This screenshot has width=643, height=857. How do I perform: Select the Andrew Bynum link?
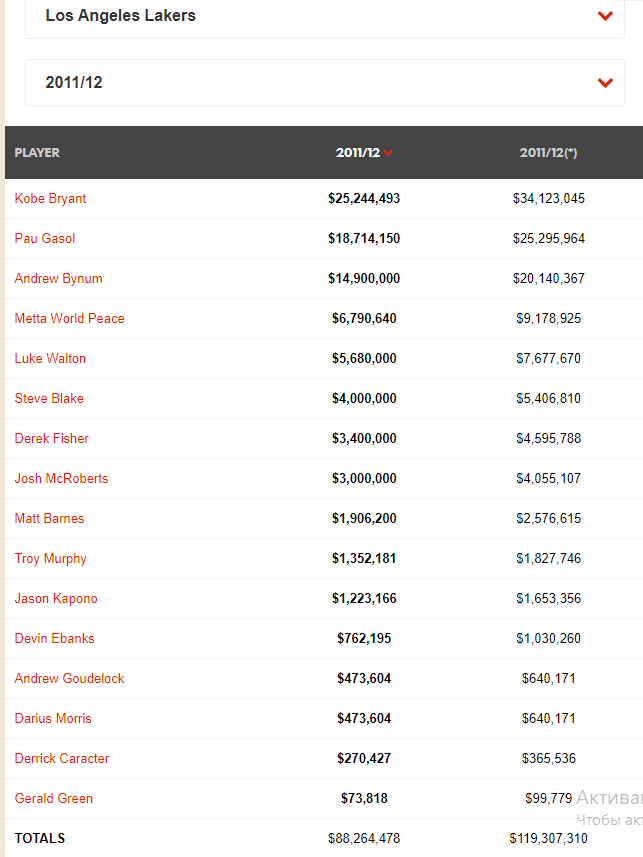point(59,278)
